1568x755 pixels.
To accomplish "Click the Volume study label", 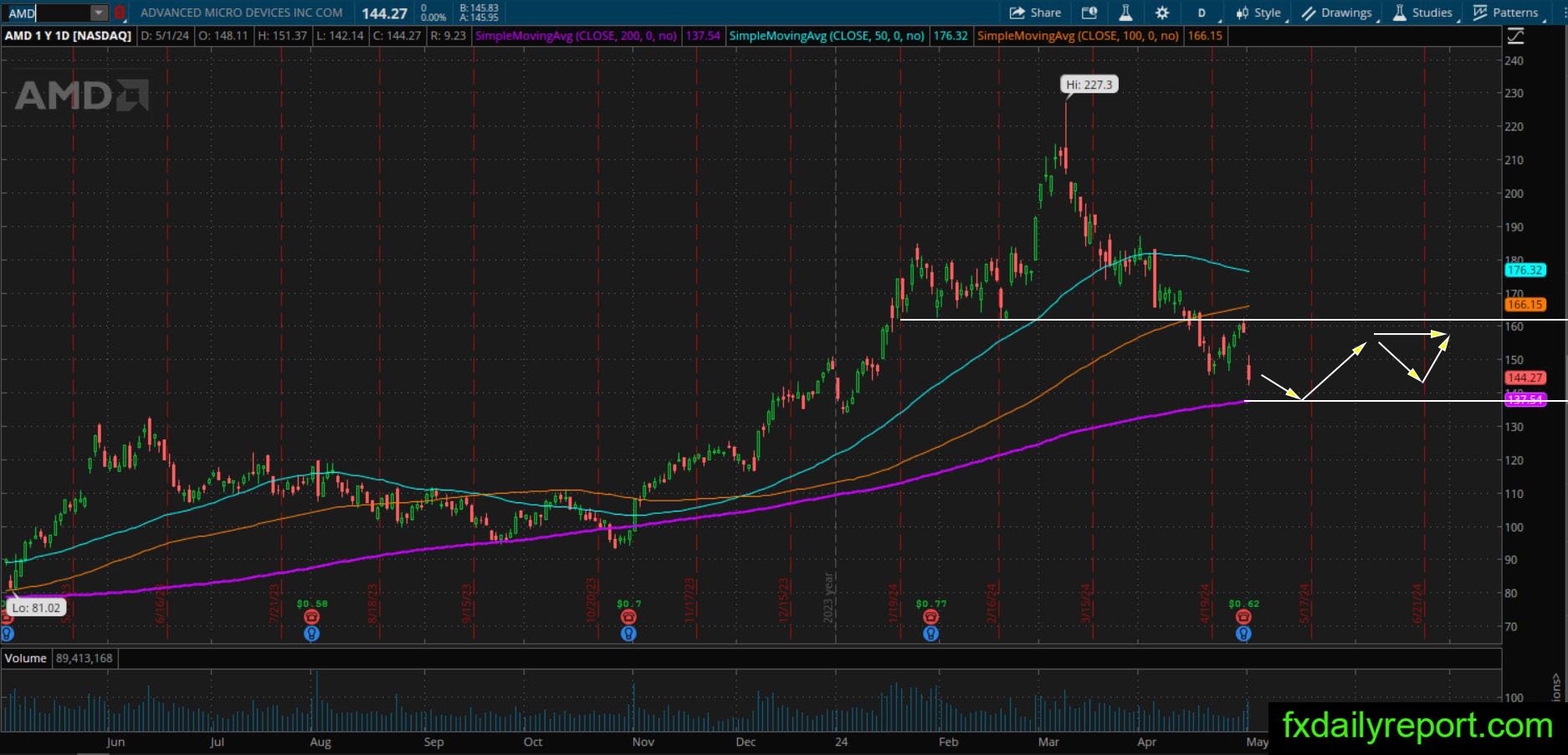I will (26, 658).
